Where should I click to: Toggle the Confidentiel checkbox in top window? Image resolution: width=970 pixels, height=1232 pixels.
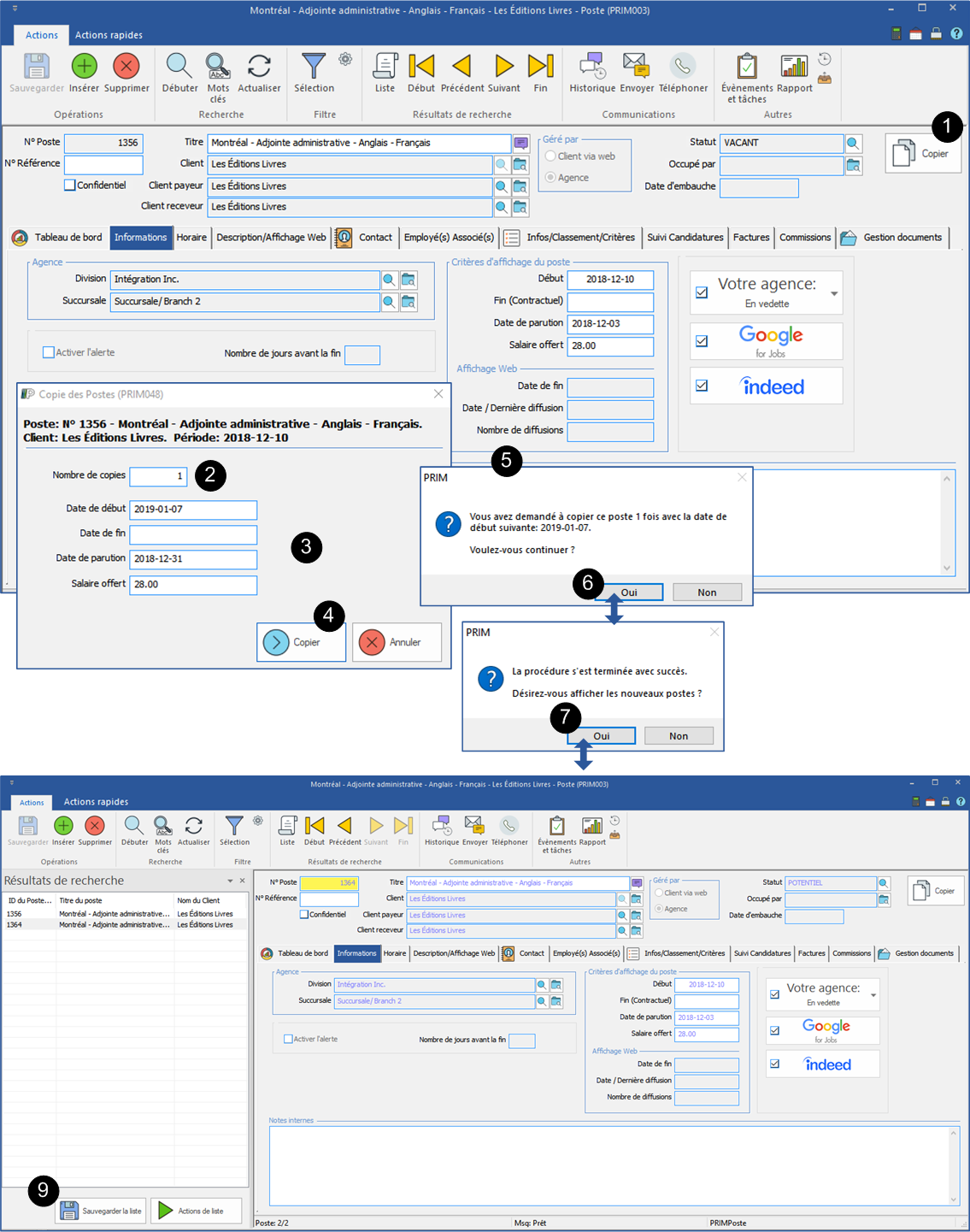coord(70,185)
